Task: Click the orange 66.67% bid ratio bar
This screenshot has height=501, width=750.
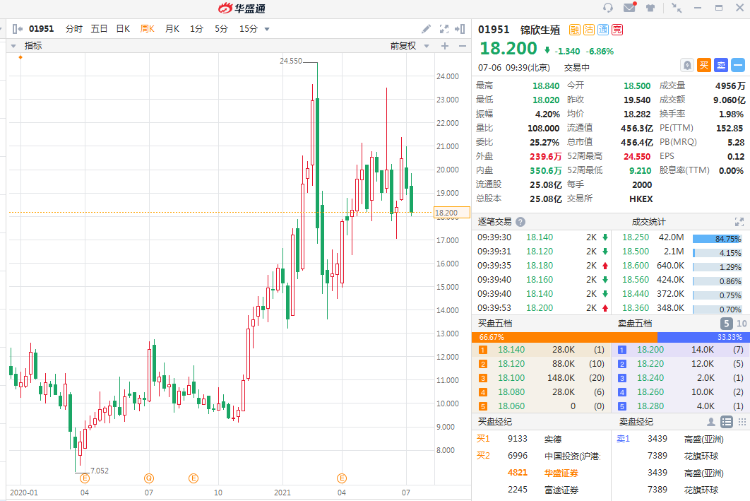Action: (x=564, y=337)
